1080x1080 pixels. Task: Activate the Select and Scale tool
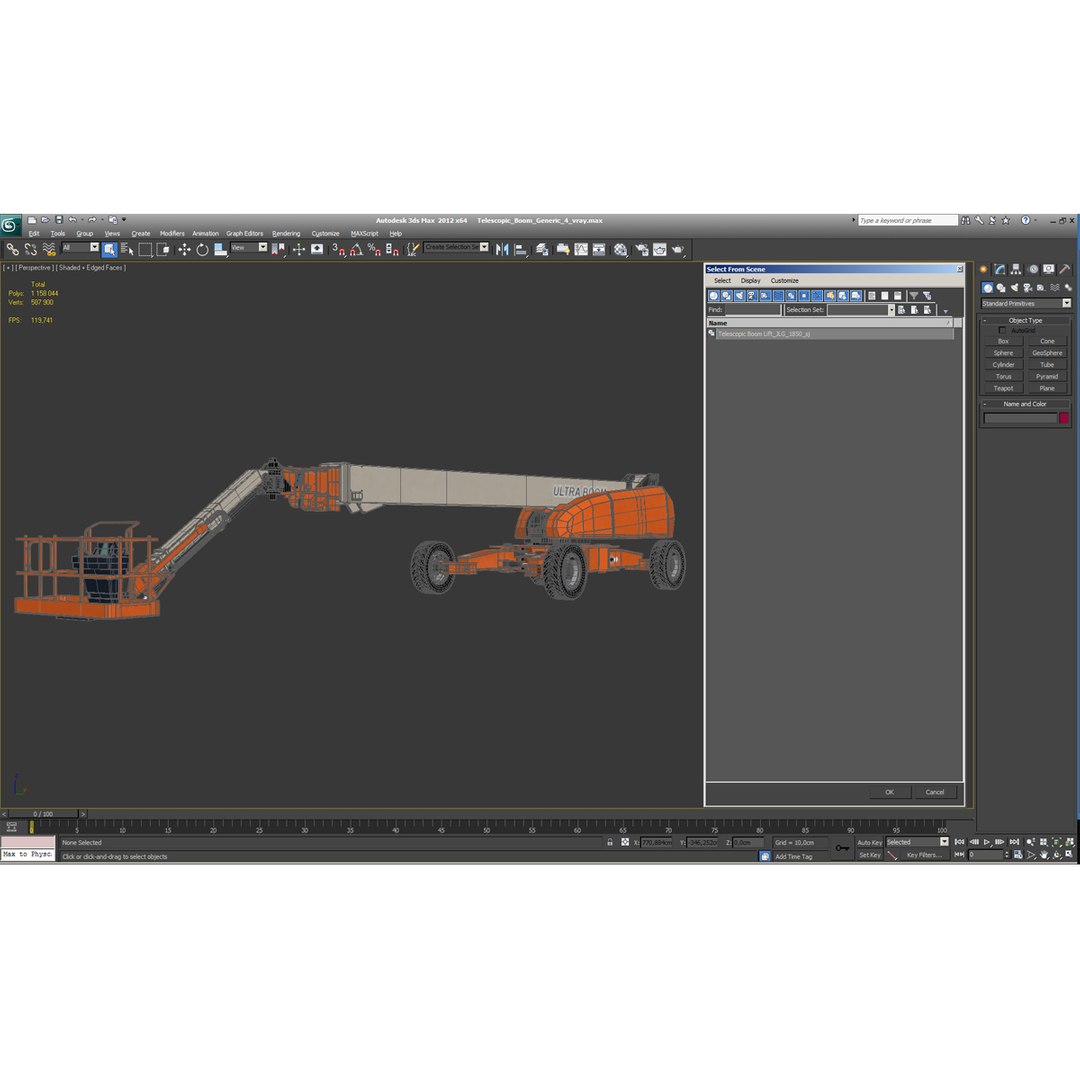[220, 249]
